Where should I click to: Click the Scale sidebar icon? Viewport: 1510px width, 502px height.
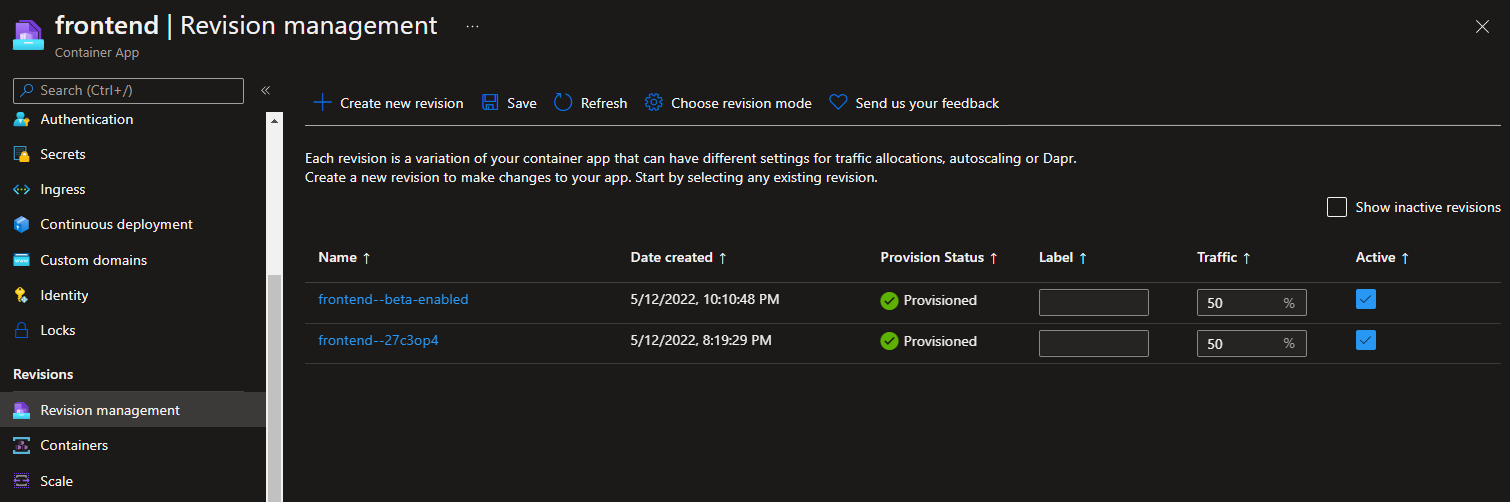(21, 481)
